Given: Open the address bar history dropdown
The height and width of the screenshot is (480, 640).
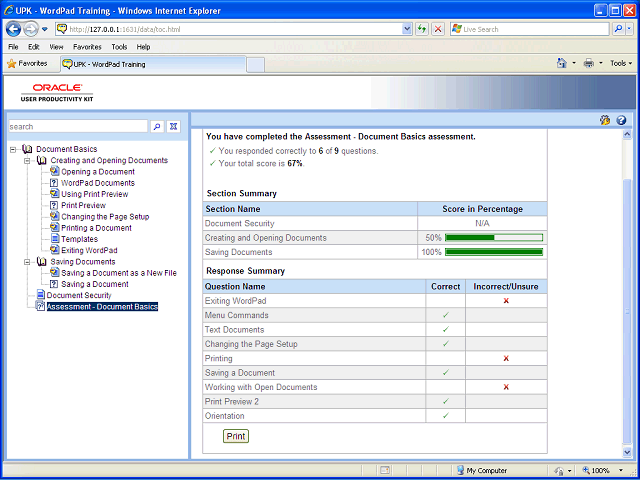Looking at the screenshot, I should (x=407, y=29).
